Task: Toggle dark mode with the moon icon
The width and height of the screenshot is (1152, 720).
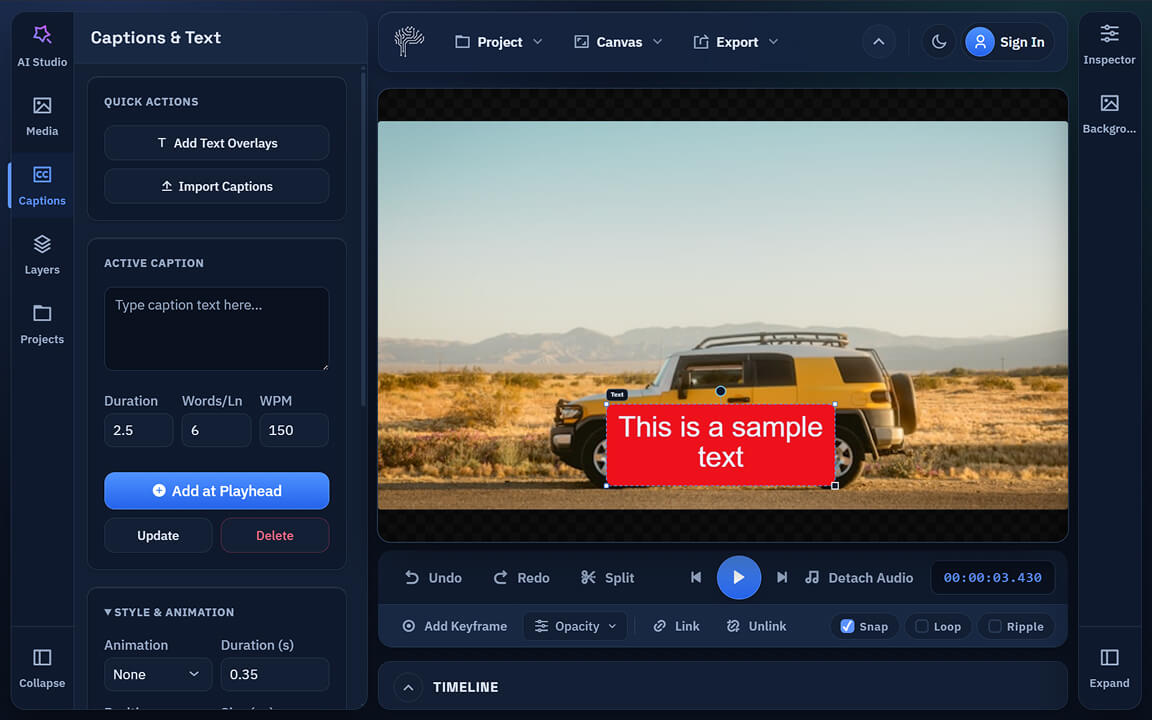Action: (937, 42)
